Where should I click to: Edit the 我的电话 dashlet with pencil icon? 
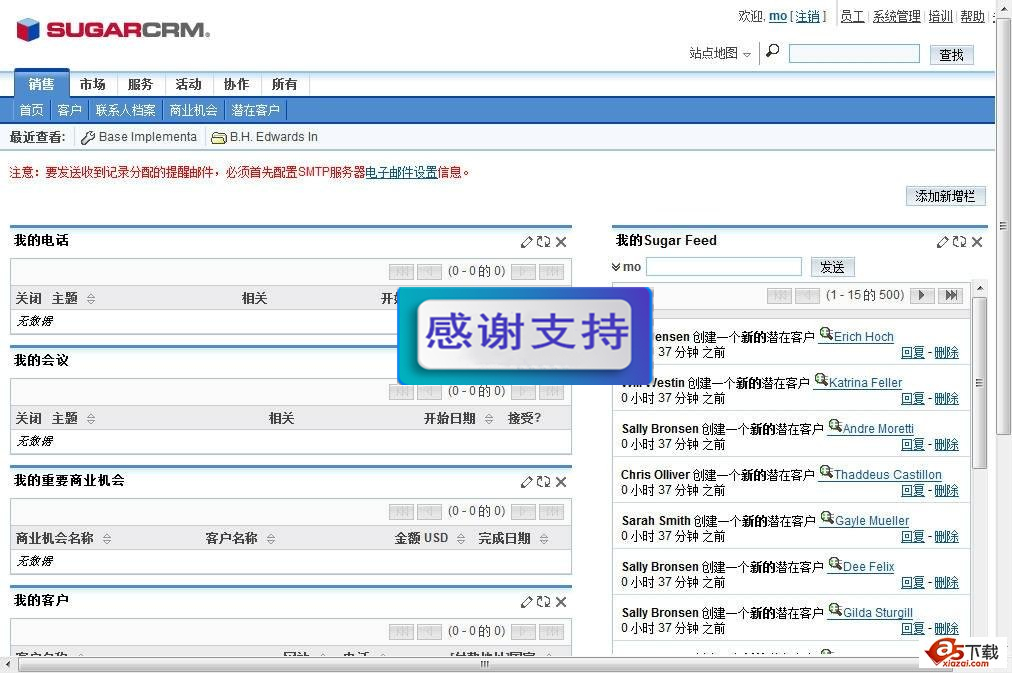click(527, 242)
